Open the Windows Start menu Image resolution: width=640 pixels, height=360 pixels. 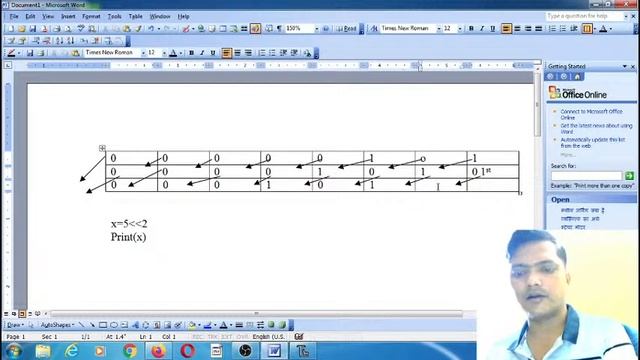point(13,351)
